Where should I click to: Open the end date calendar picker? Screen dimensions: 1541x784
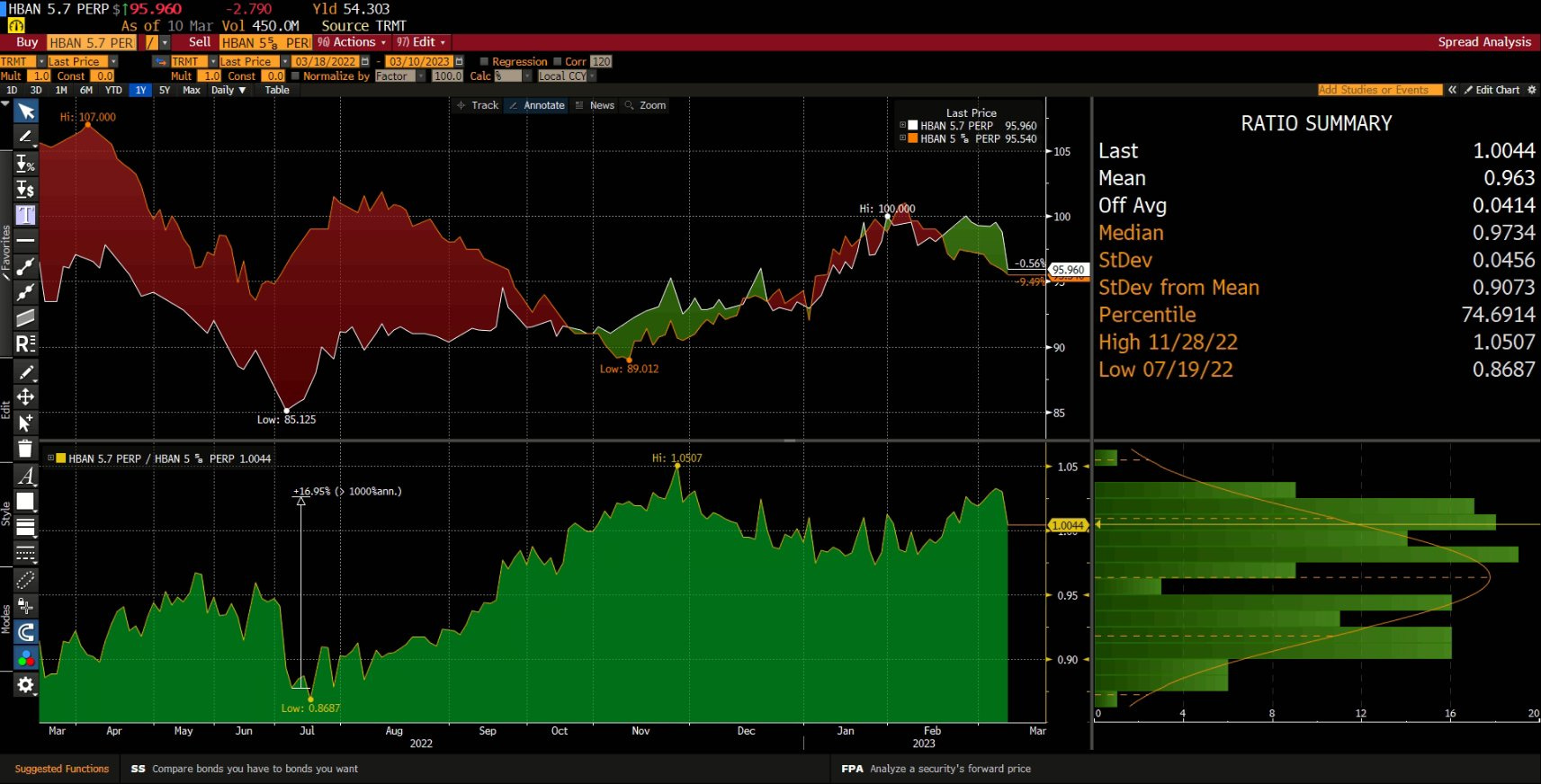[459, 61]
